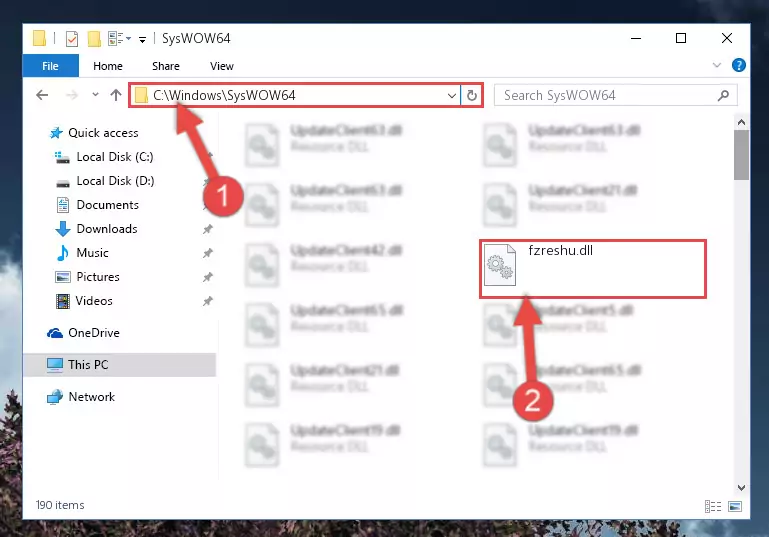Open Local Disk (C:) in sidebar

point(115,157)
